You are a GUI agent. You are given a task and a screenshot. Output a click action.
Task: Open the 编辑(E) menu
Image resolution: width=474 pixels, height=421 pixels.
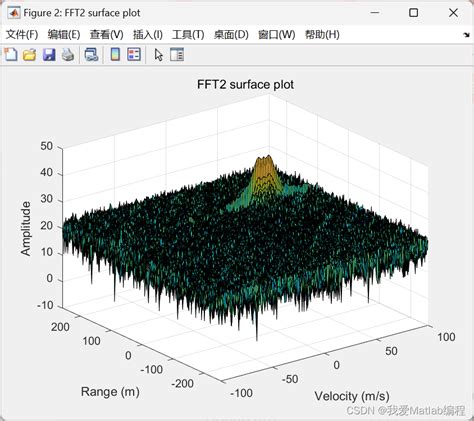click(x=64, y=34)
